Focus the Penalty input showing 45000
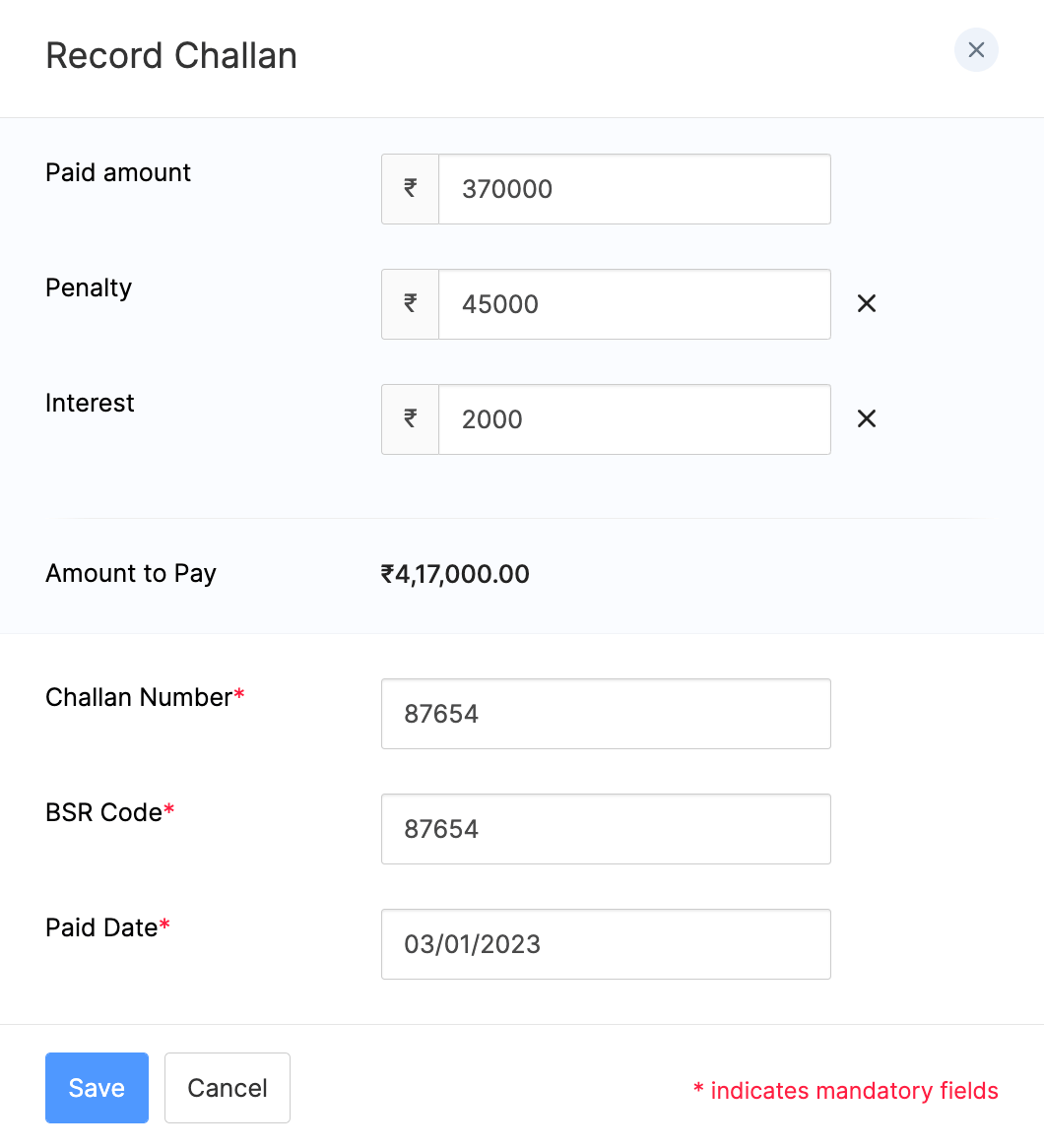This screenshot has width=1044, height=1148. pos(634,304)
